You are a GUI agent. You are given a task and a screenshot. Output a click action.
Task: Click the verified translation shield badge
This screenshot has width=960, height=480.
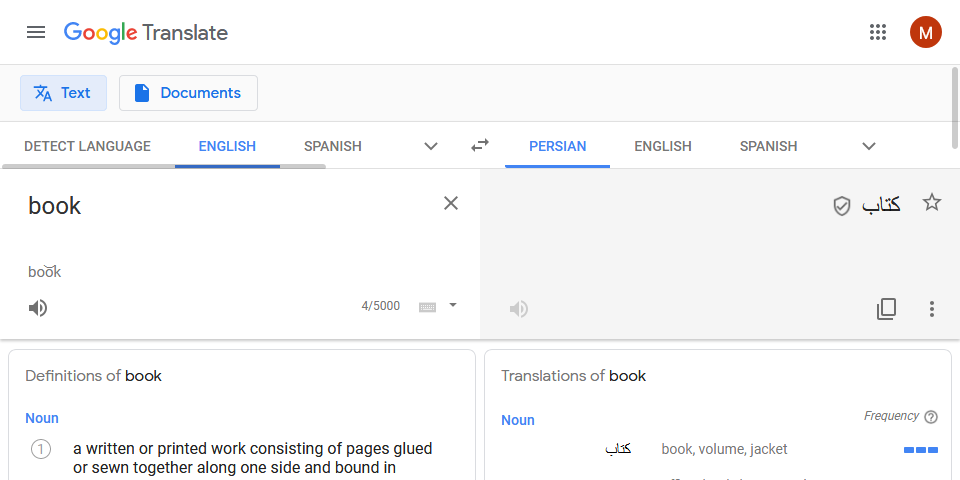842,206
